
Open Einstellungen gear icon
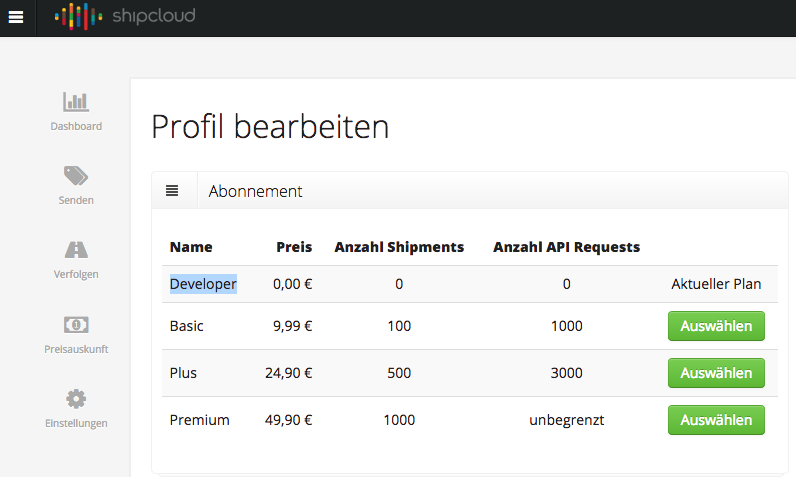pyautogui.click(x=76, y=399)
